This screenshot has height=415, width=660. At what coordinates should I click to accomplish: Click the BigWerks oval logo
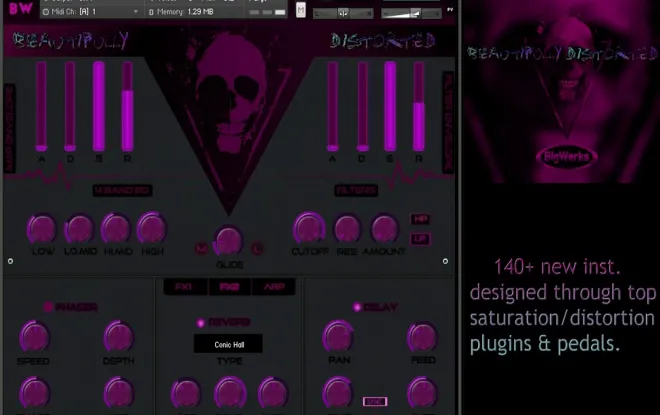point(566,157)
